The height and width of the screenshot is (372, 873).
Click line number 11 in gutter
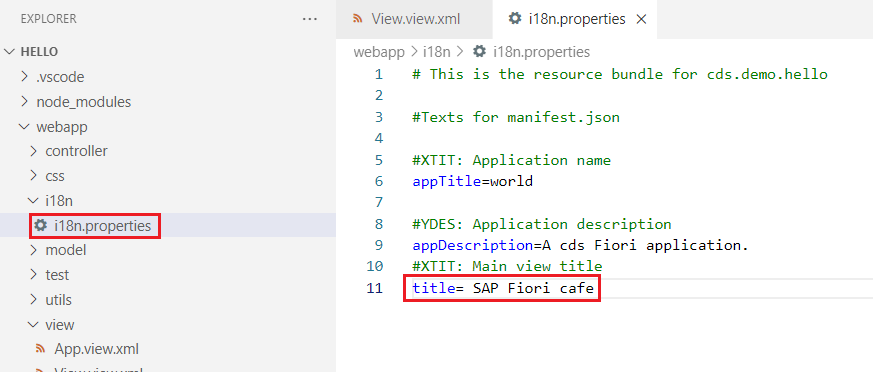coord(375,288)
